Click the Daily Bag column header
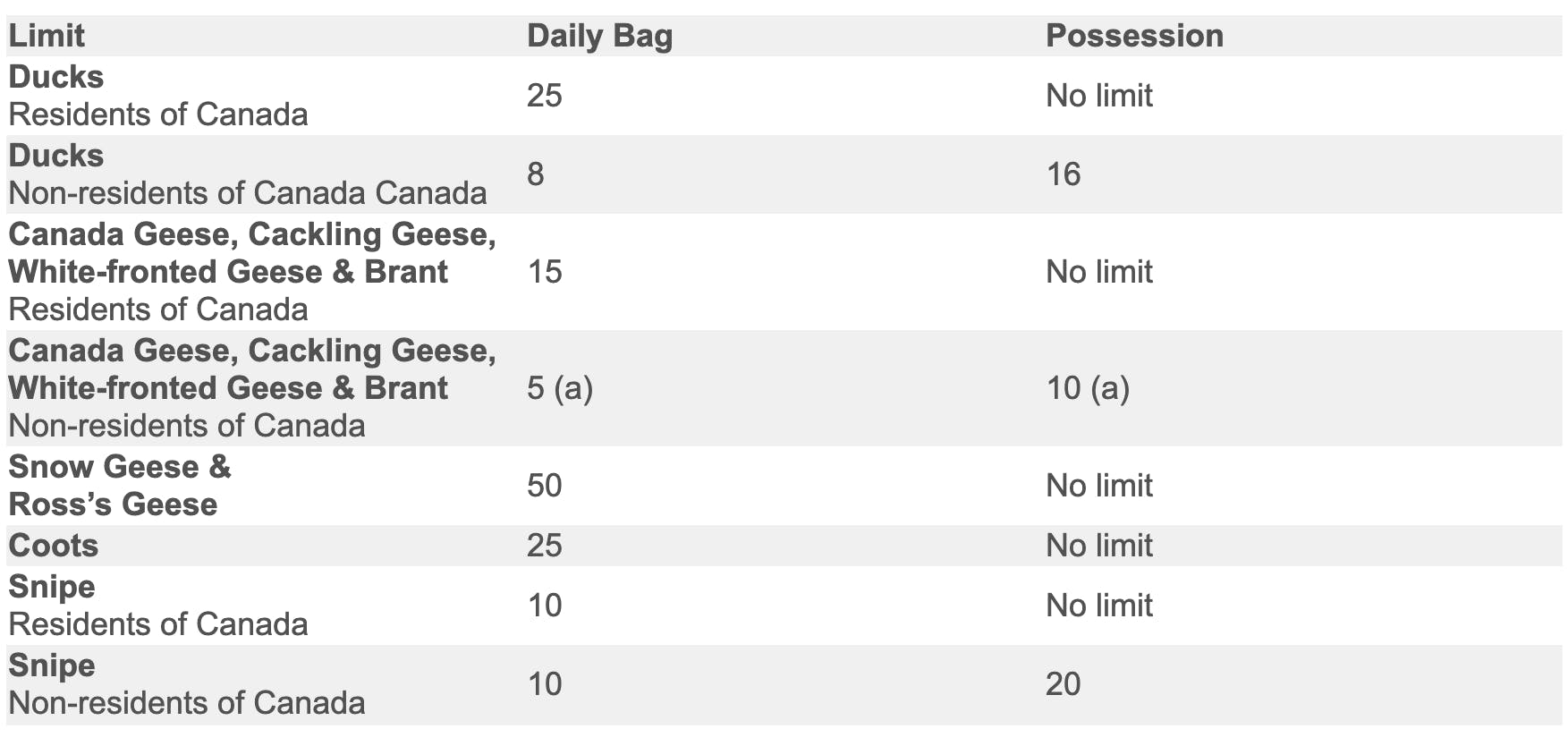The height and width of the screenshot is (746, 1568). point(599,36)
